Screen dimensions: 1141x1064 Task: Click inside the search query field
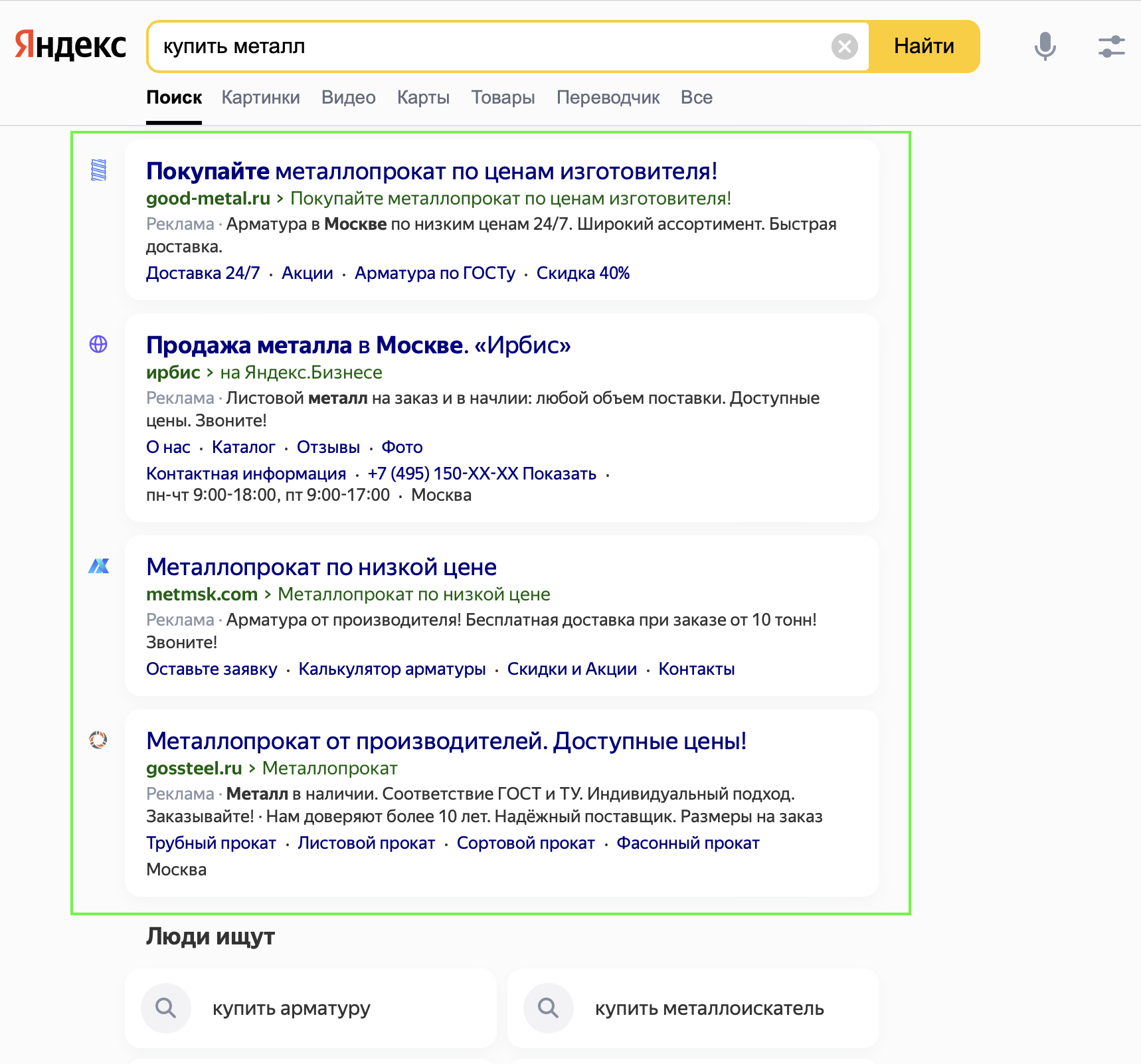tap(465, 46)
